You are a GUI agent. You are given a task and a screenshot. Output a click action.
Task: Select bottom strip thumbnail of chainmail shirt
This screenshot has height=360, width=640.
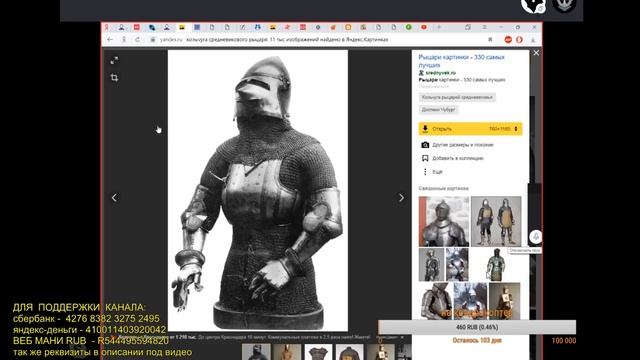click(x=318, y=352)
